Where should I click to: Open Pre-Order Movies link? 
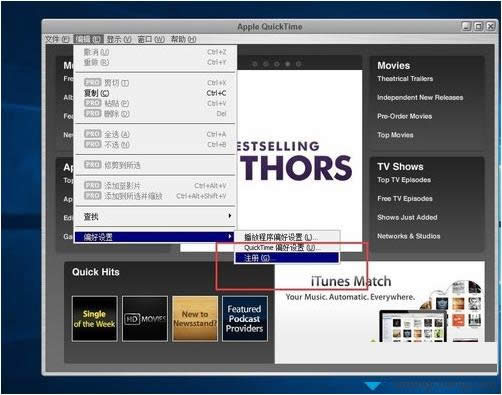404,116
